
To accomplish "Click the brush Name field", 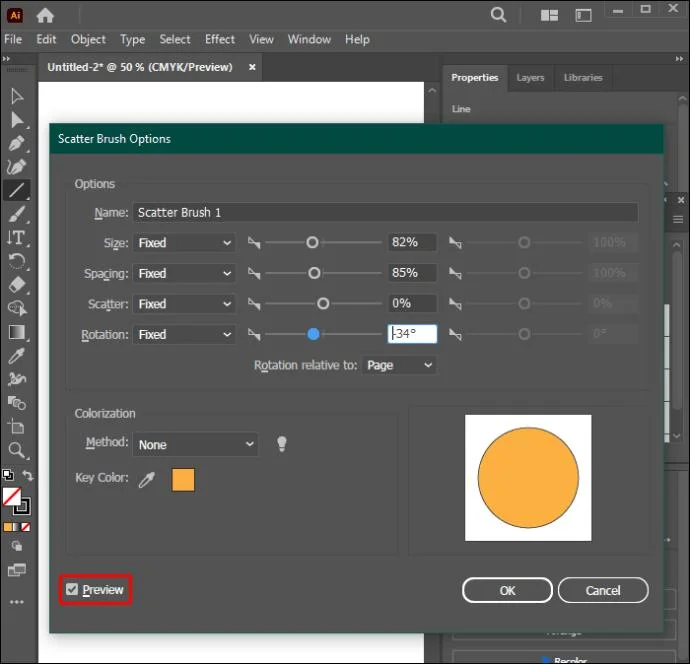I will [385, 213].
